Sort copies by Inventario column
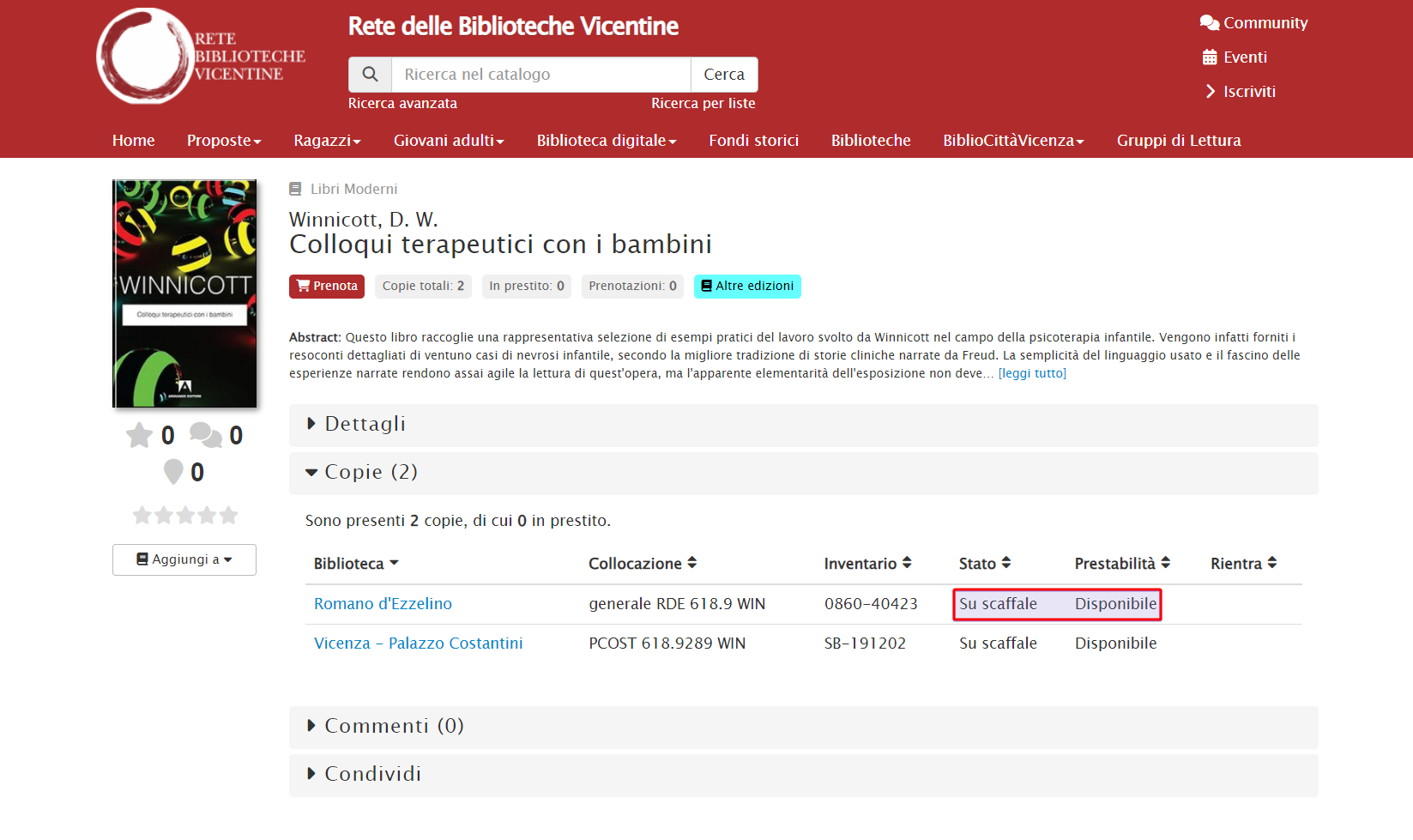Image resolution: width=1413 pixels, height=840 pixels. (x=867, y=564)
